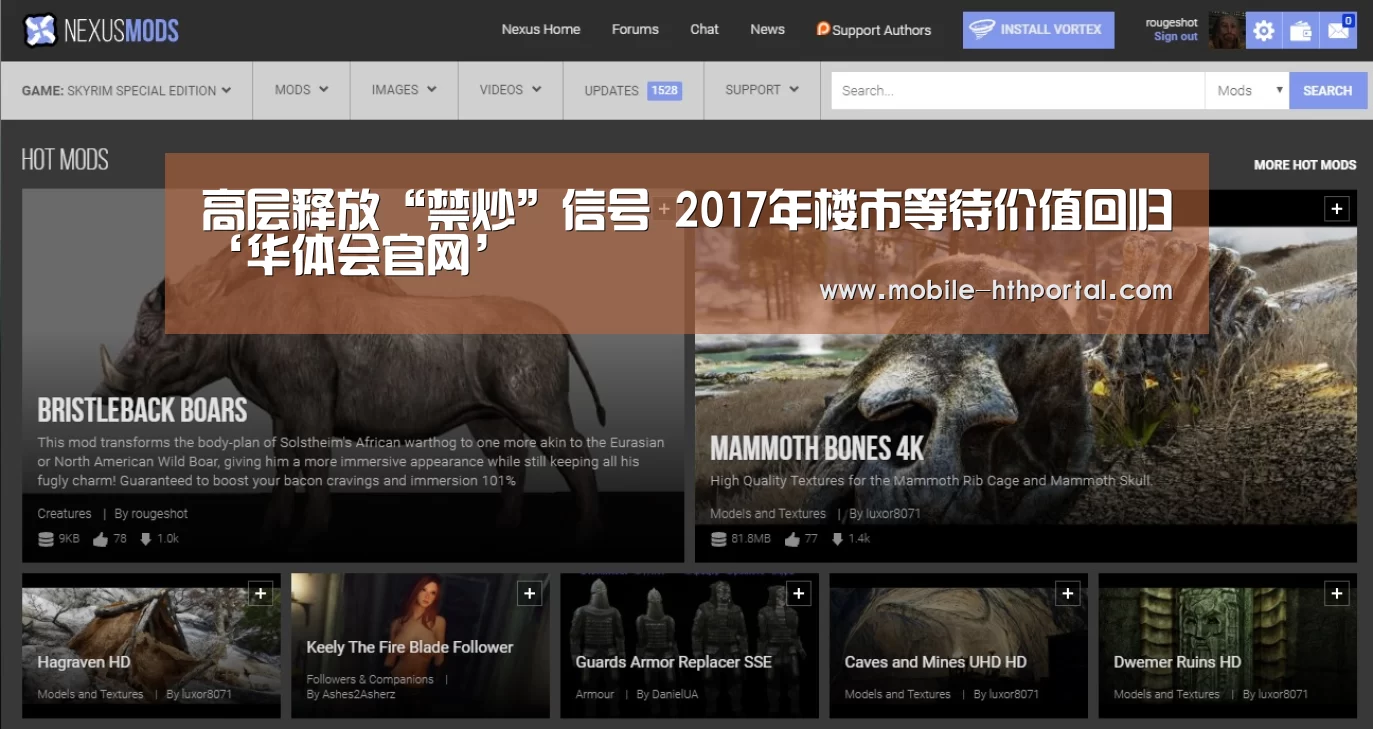
Task: Click the HOT MODS heading
Action: point(65,160)
